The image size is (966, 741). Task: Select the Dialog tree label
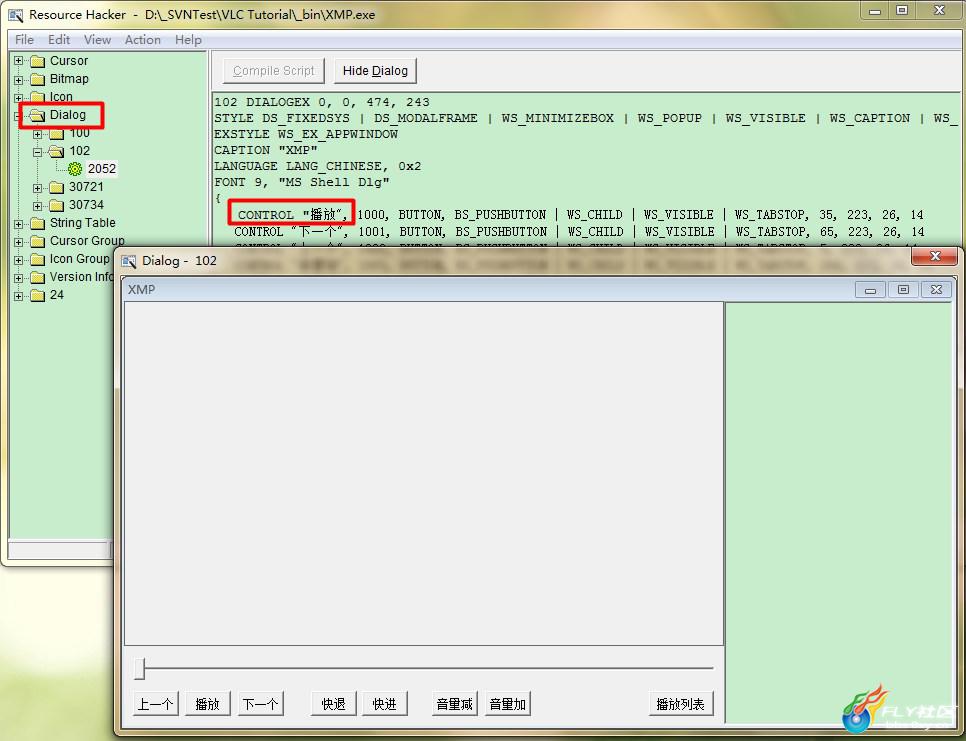point(68,115)
